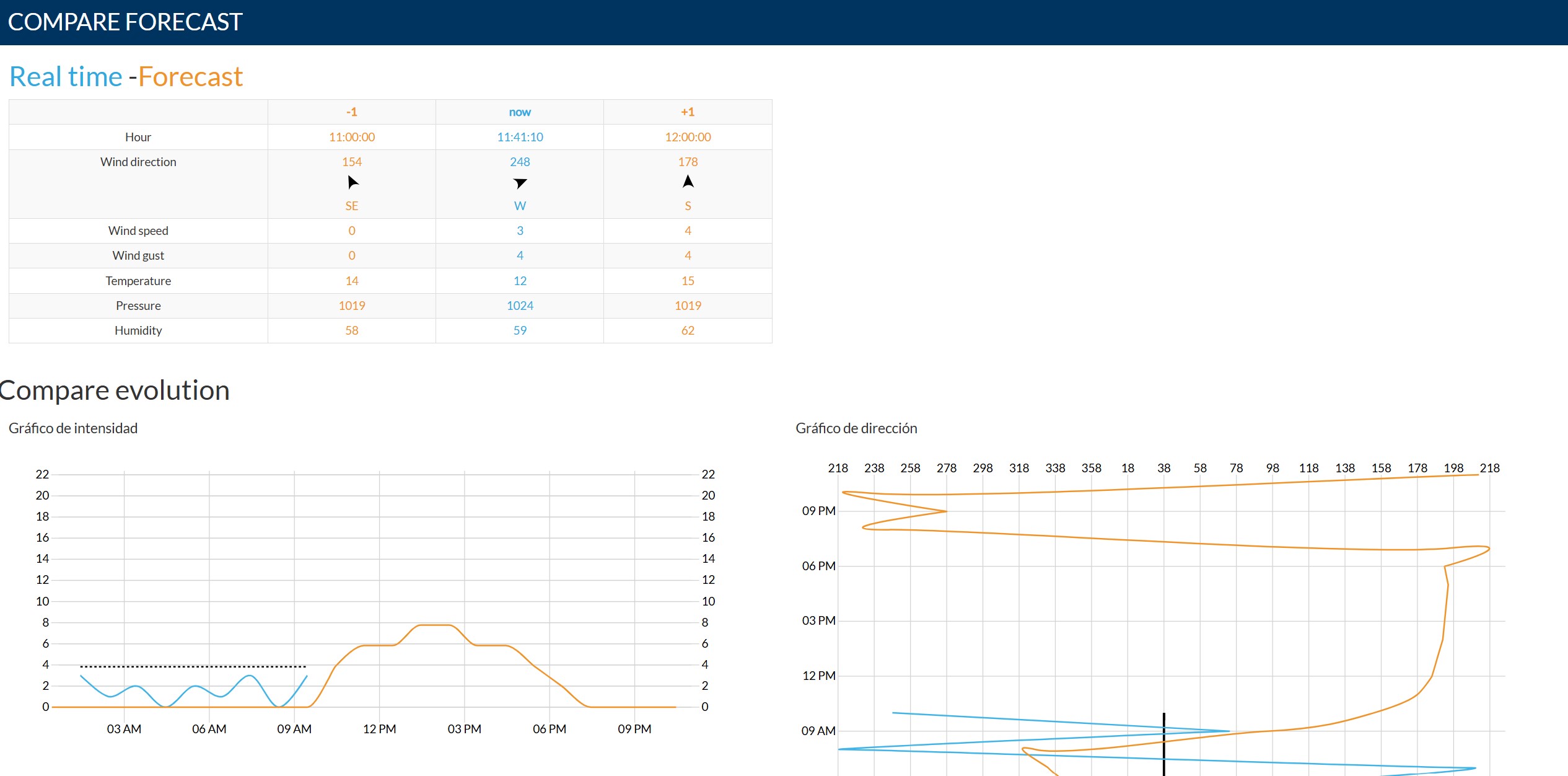Click the 'Wind direction' row label

pyautogui.click(x=138, y=162)
